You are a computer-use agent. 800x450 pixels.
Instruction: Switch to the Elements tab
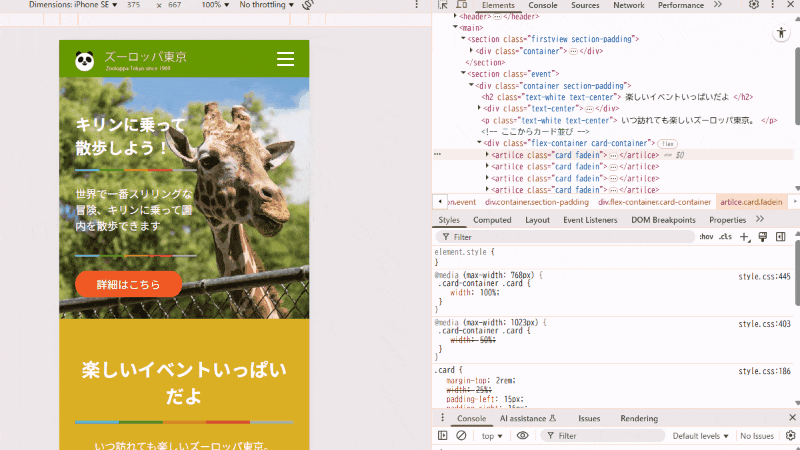pyautogui.click(x=498, y=5)
